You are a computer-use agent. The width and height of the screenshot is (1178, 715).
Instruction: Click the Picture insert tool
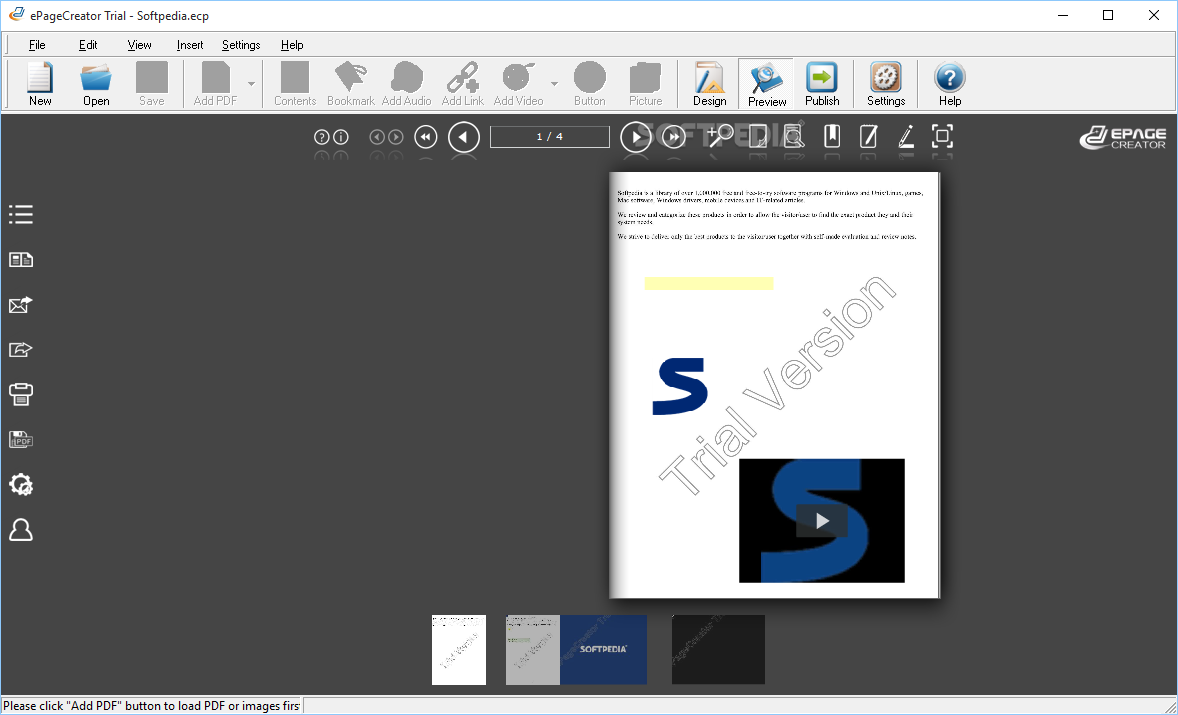pyautogui.click(x=645, y=84)
